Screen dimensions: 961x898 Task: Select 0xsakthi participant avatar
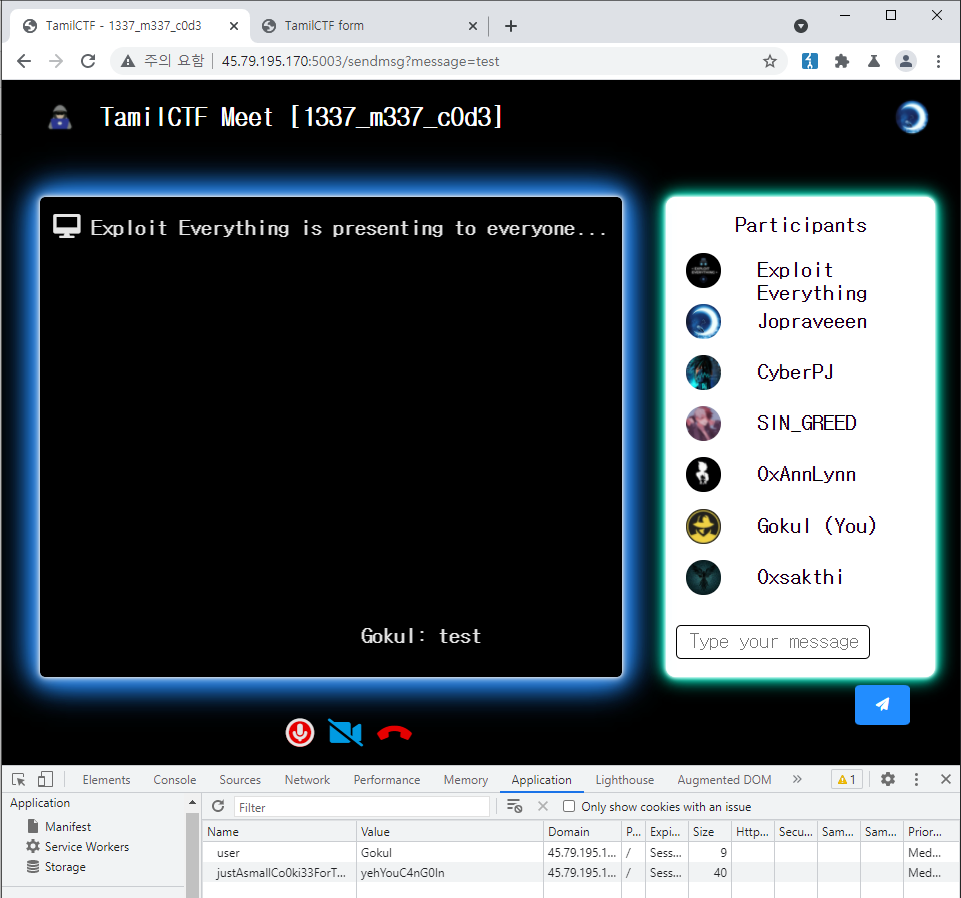pyautogui.click(x=703, y=577)
